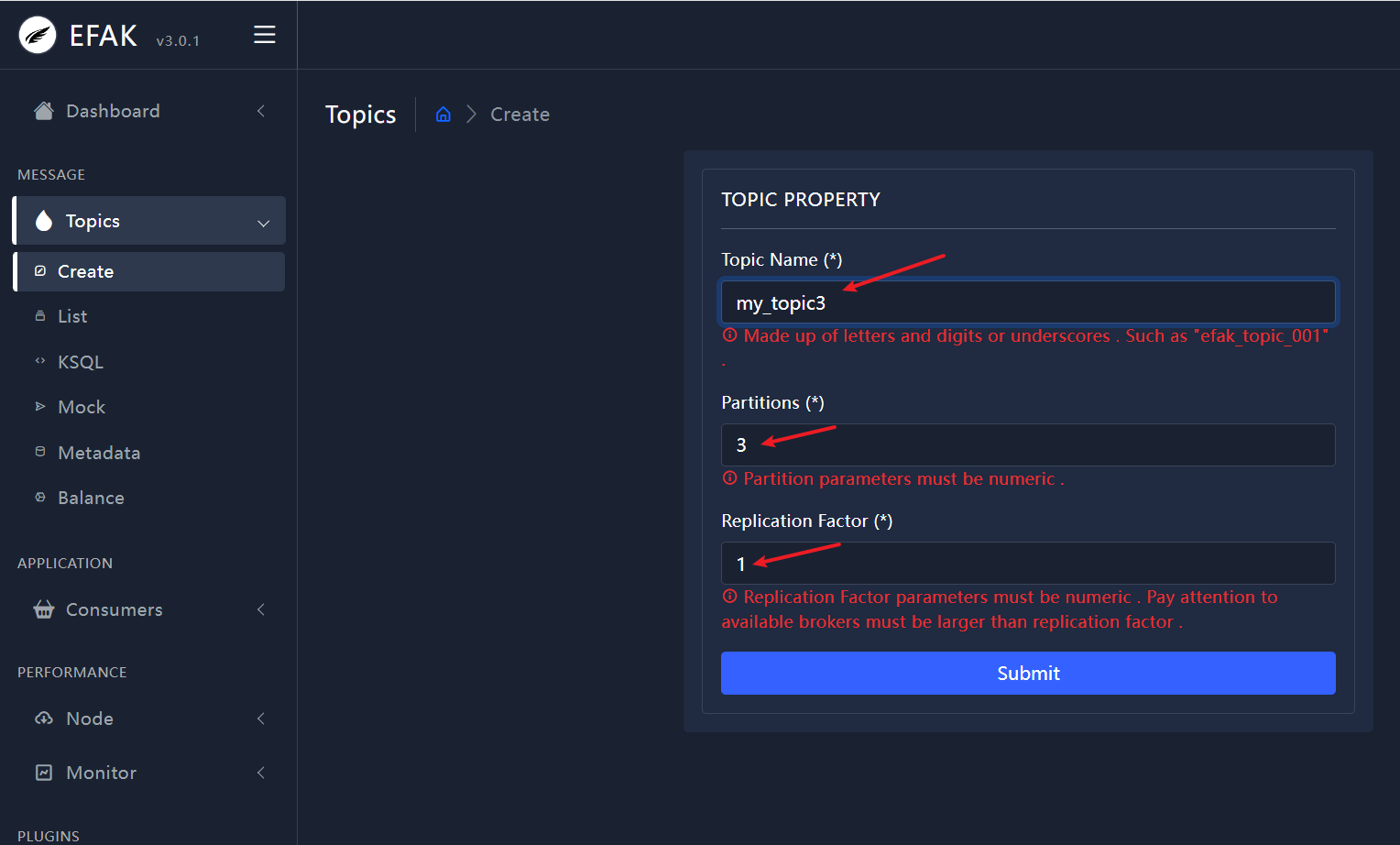This screenshot has height=845, width=1400.
Task: Select the Topics menu item
Action: [x=149, y=221]
